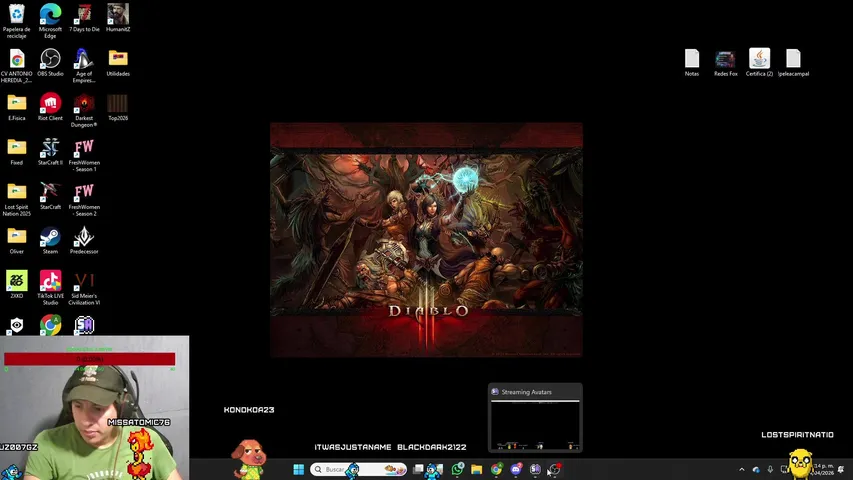The width and height of the screenshot is (853, 480).
Task: Open the OneDrive cloud tray icon
Action: [756, 469]
